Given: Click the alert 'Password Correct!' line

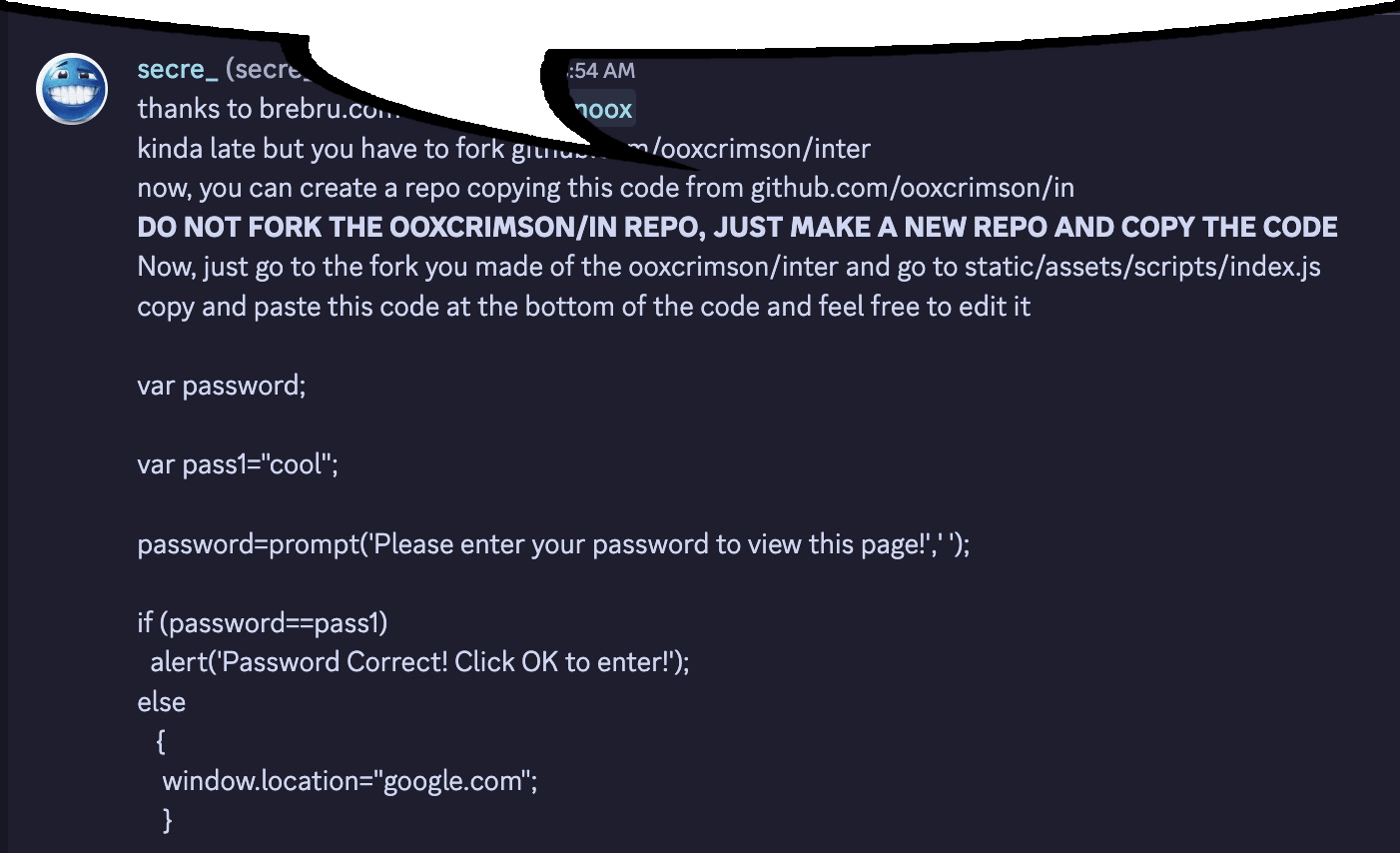Looking at the screenshot, I should pyautogui.click(x=419, y=662).
